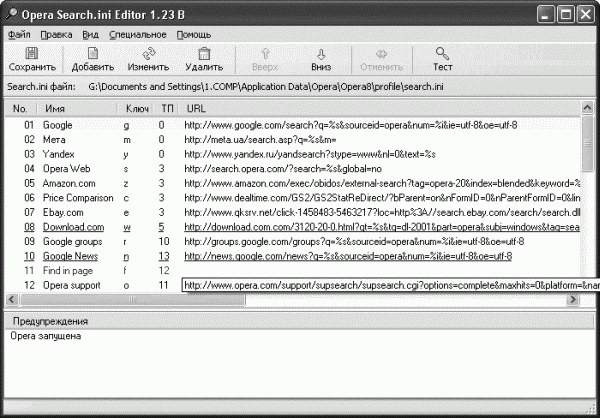Click the Добавить new entry icon
The height and width of the screenshot is (418, 600).
click(x=93, y=53)
